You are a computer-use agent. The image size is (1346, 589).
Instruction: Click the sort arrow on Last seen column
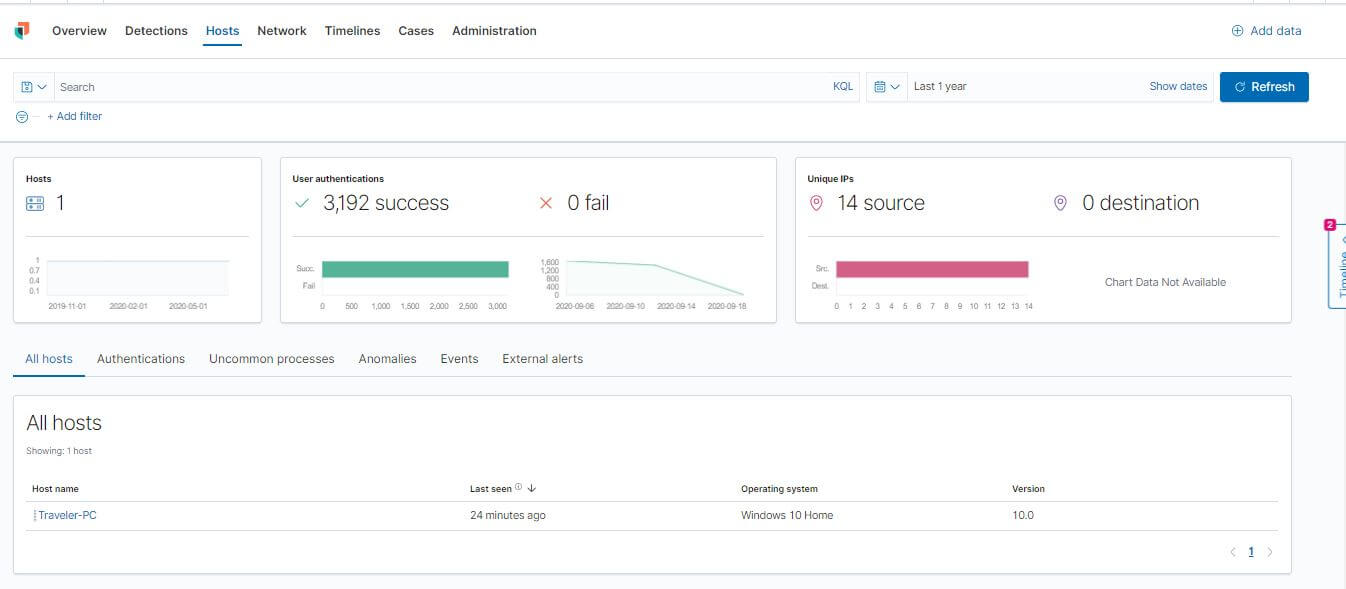530,489
